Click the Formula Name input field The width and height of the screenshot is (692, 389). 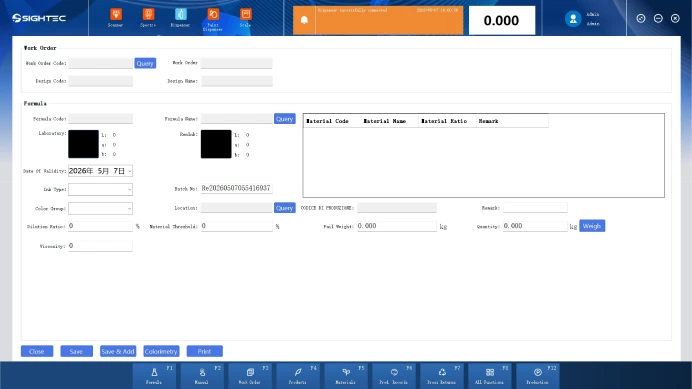[x=237, y=118]
